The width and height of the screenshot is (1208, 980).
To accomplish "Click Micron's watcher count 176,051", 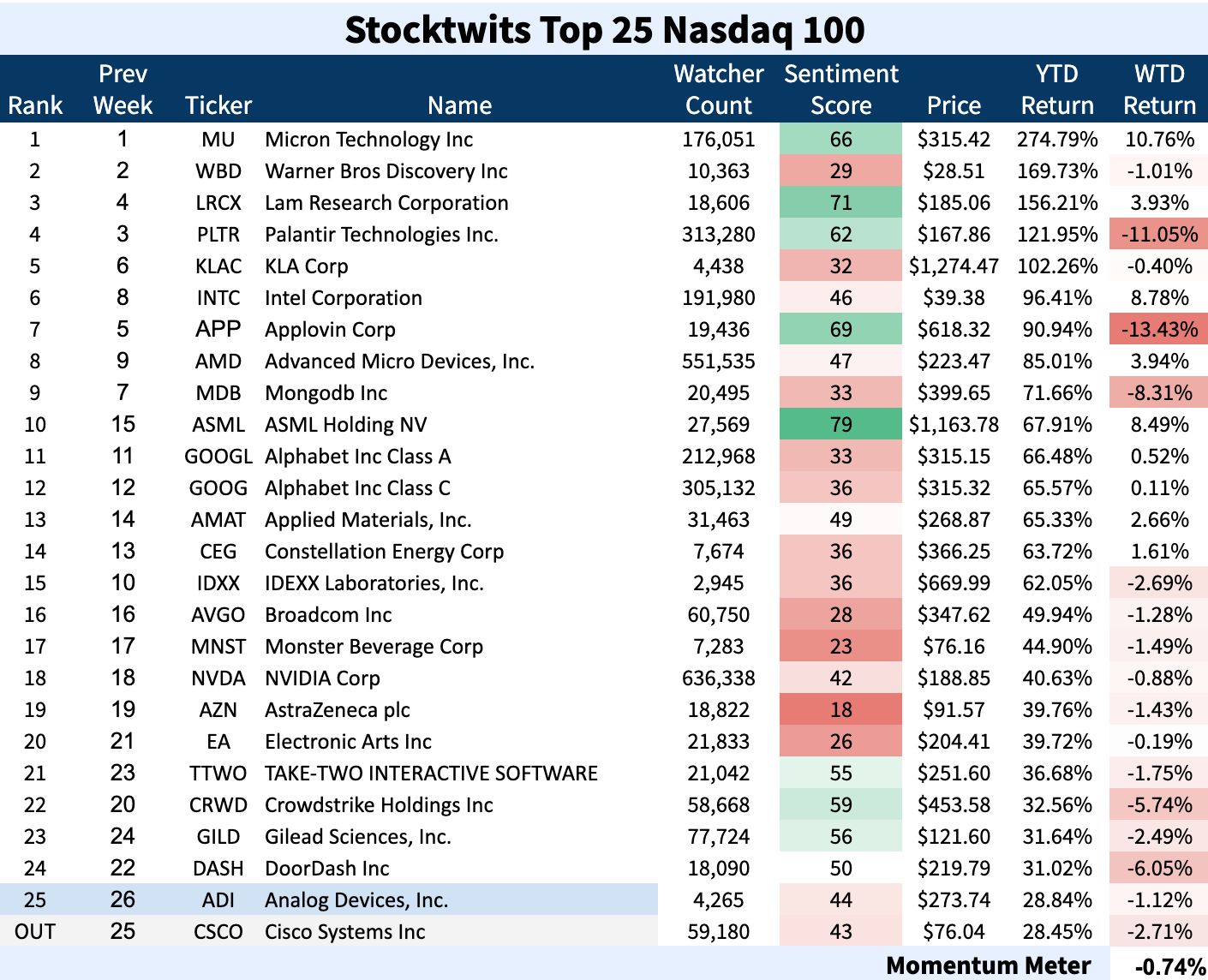I will point(719,140).
